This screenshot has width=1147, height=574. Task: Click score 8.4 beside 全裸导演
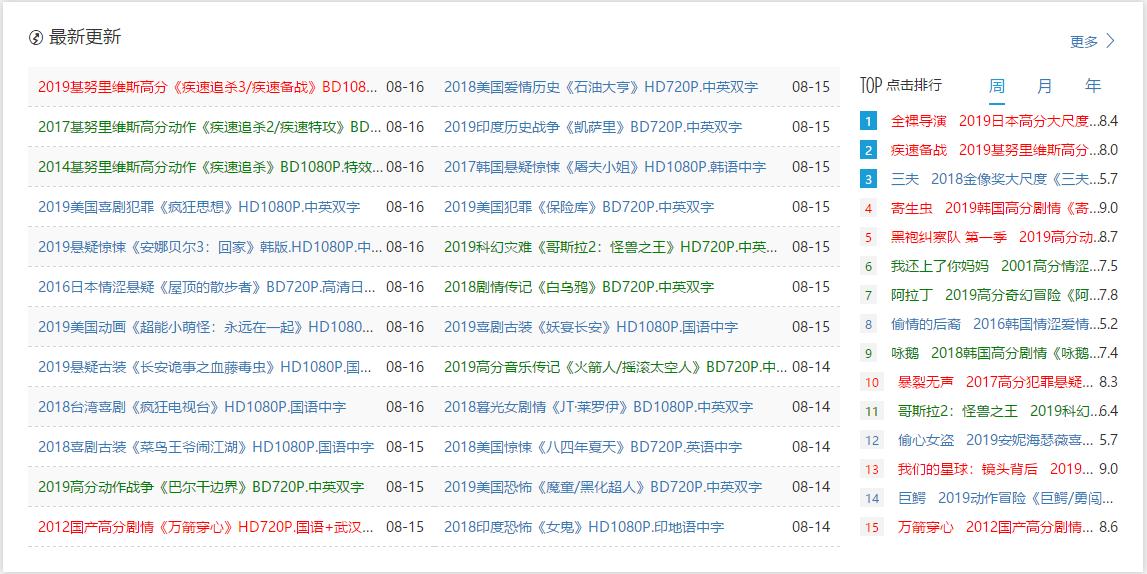pos(1109,121)
